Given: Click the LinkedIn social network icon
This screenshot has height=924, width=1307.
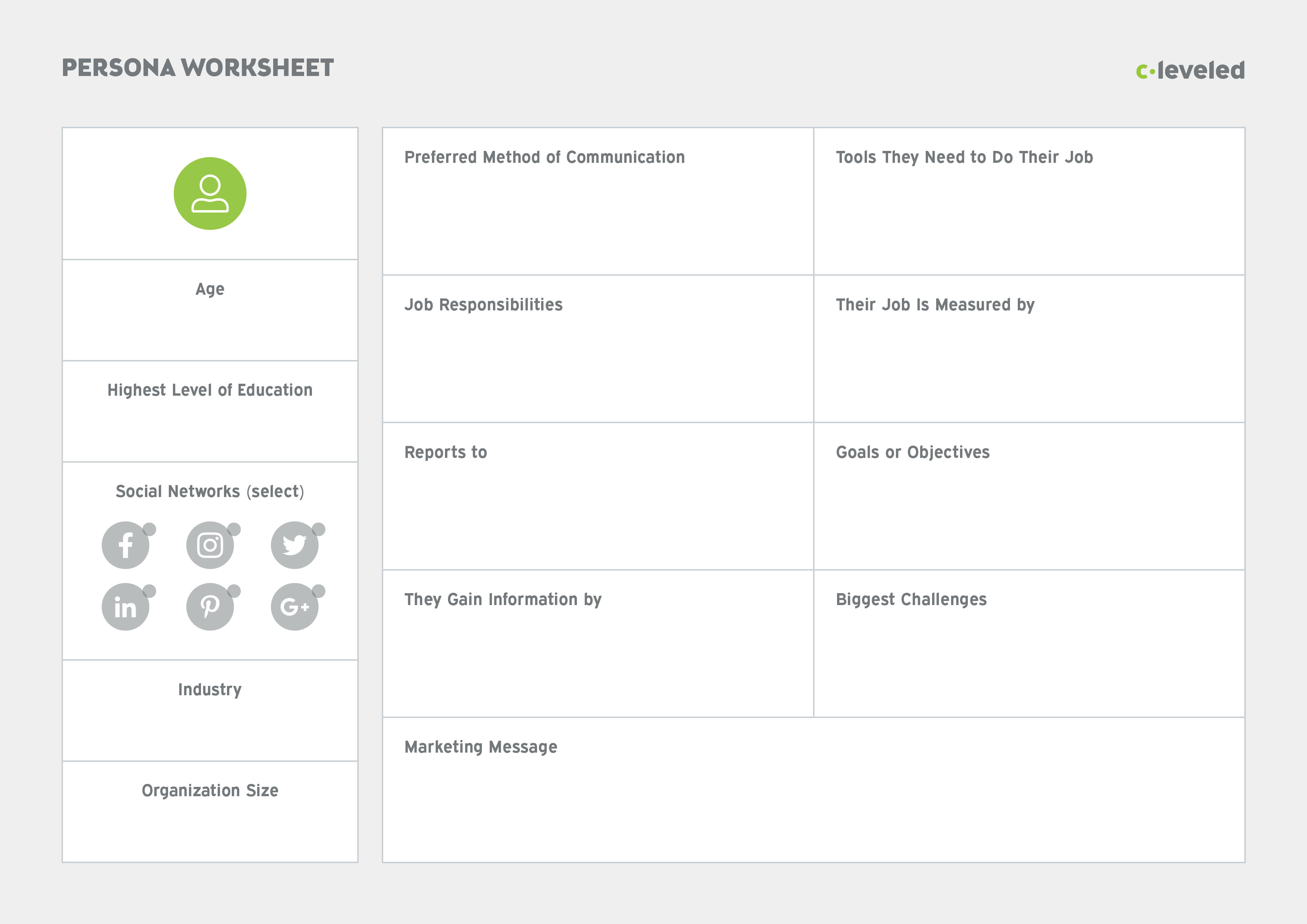Looking at the screenshot, I should (x=125, y=607).
